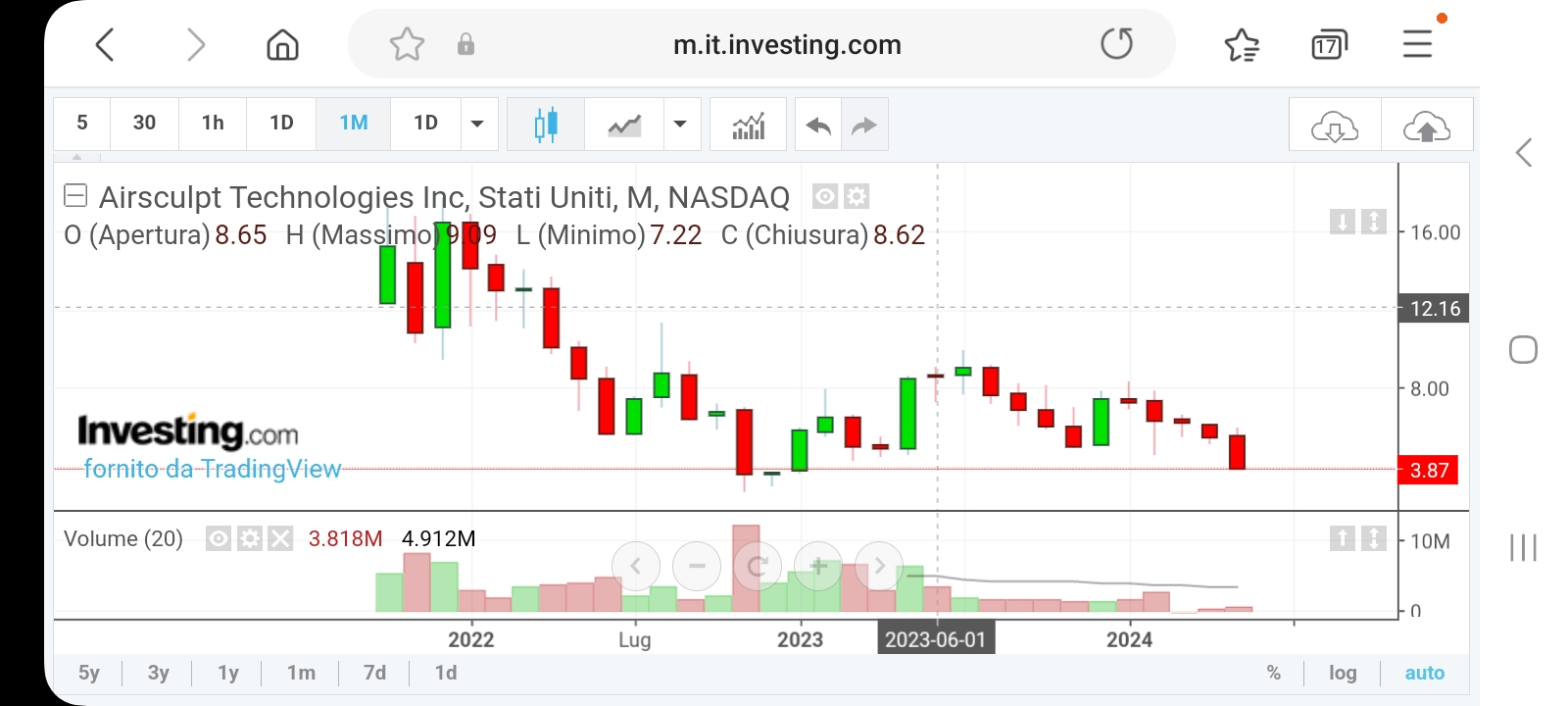Open the indicators menu
Viewport: 1568px width, 706px height.
[748, 124]
